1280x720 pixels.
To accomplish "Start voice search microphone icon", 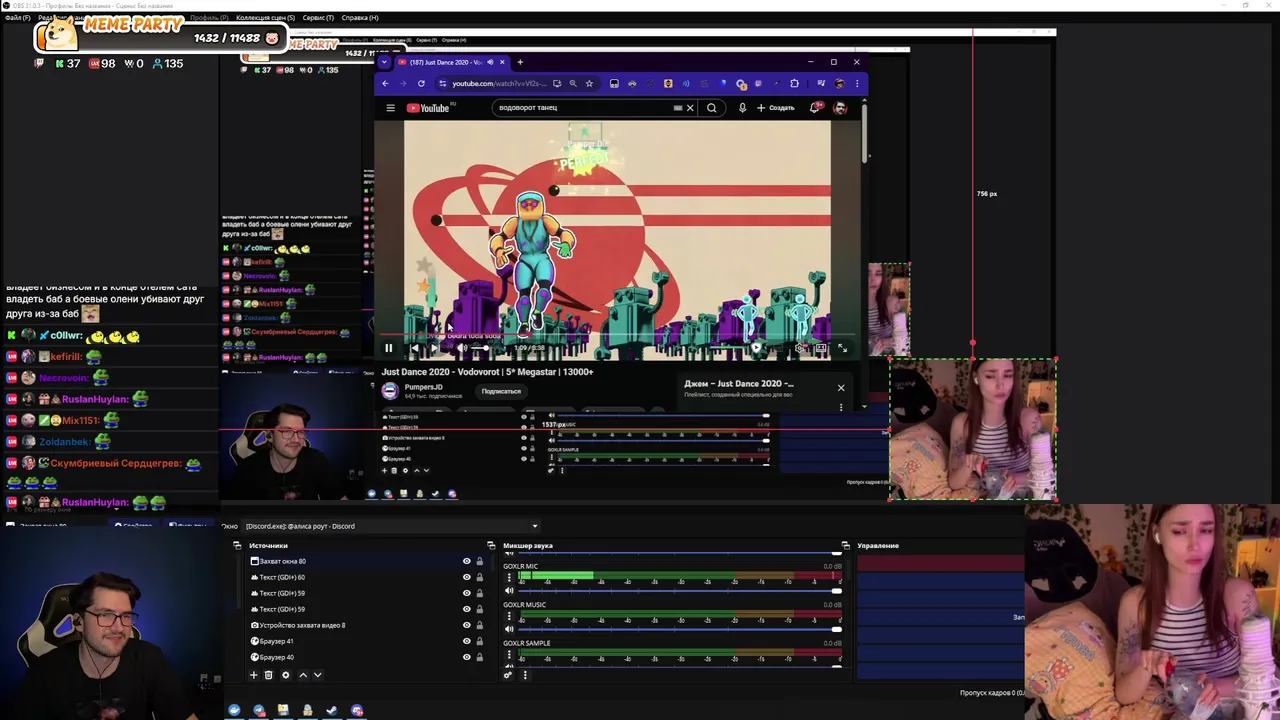I will (742, 108).
